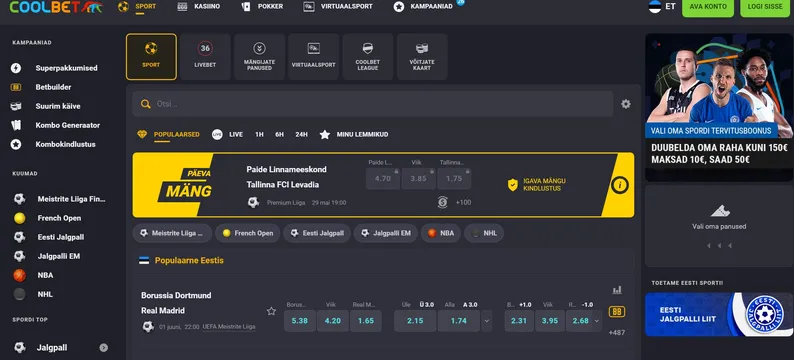
Task: Select locked 4.70 odds for Paide
Action: 383,179
